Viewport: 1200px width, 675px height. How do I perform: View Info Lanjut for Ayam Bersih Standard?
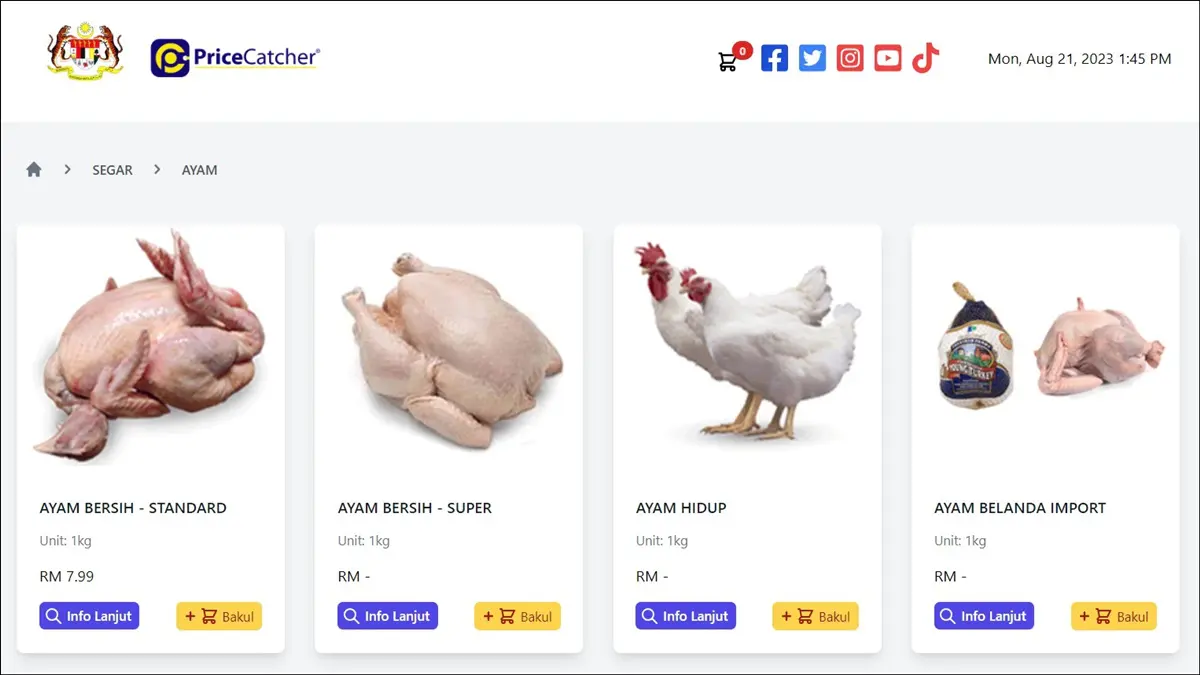tap(89, 616)
